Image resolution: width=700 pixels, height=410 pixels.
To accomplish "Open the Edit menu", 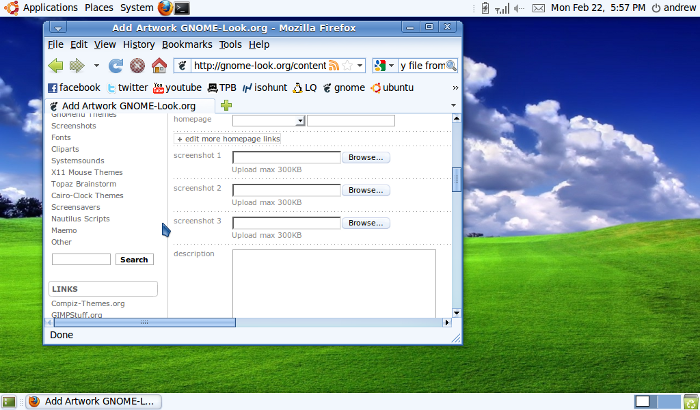I will tap(79, 45).
